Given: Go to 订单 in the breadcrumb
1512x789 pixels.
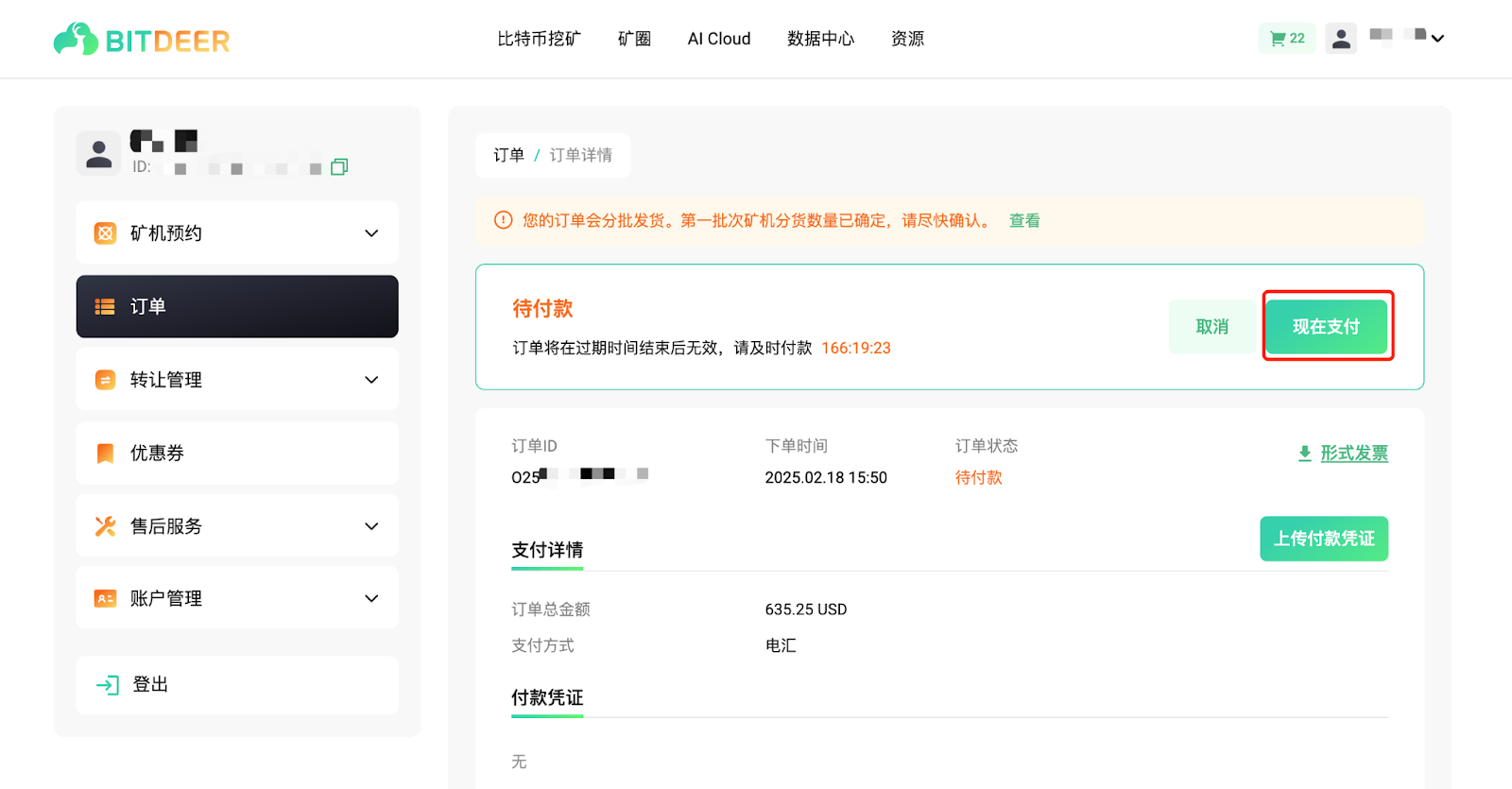Looking at the screenshot, I should (x=508, y=155).
